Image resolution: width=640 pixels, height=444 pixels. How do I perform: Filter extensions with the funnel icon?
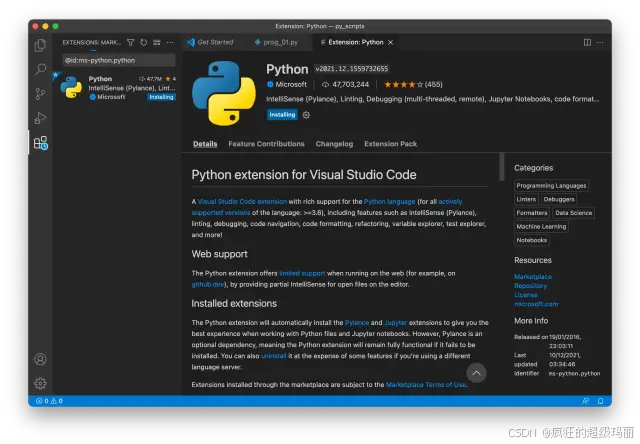click(130, 42)
